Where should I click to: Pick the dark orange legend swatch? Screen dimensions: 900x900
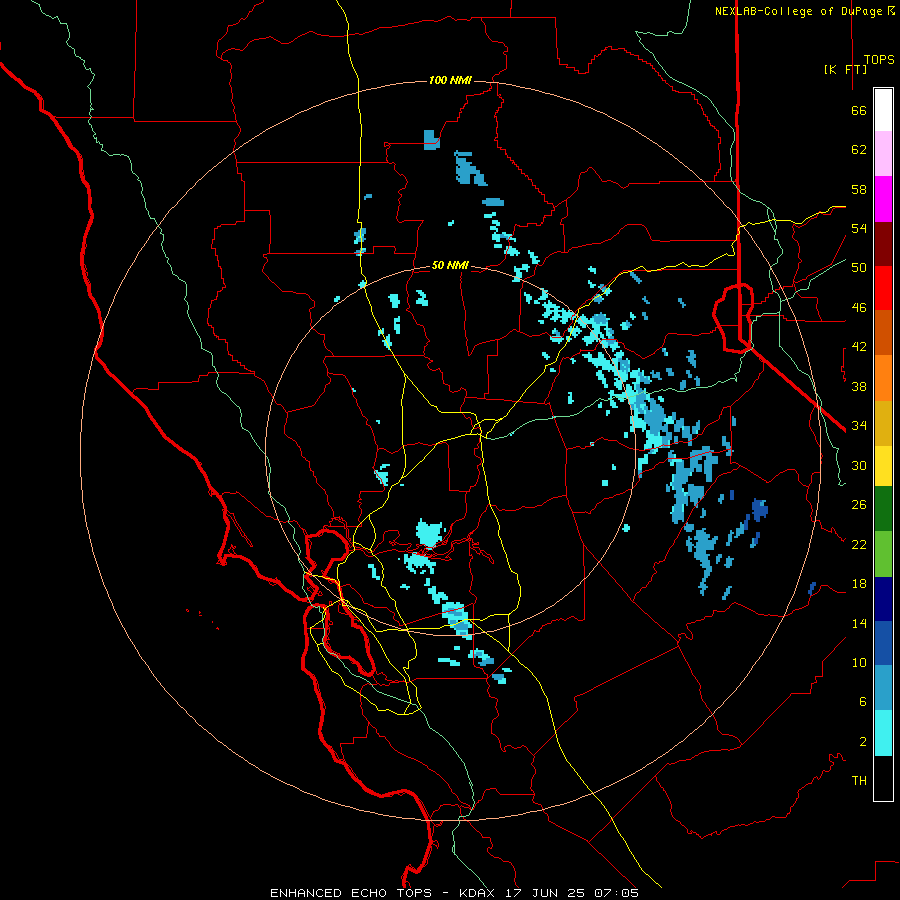883,333
